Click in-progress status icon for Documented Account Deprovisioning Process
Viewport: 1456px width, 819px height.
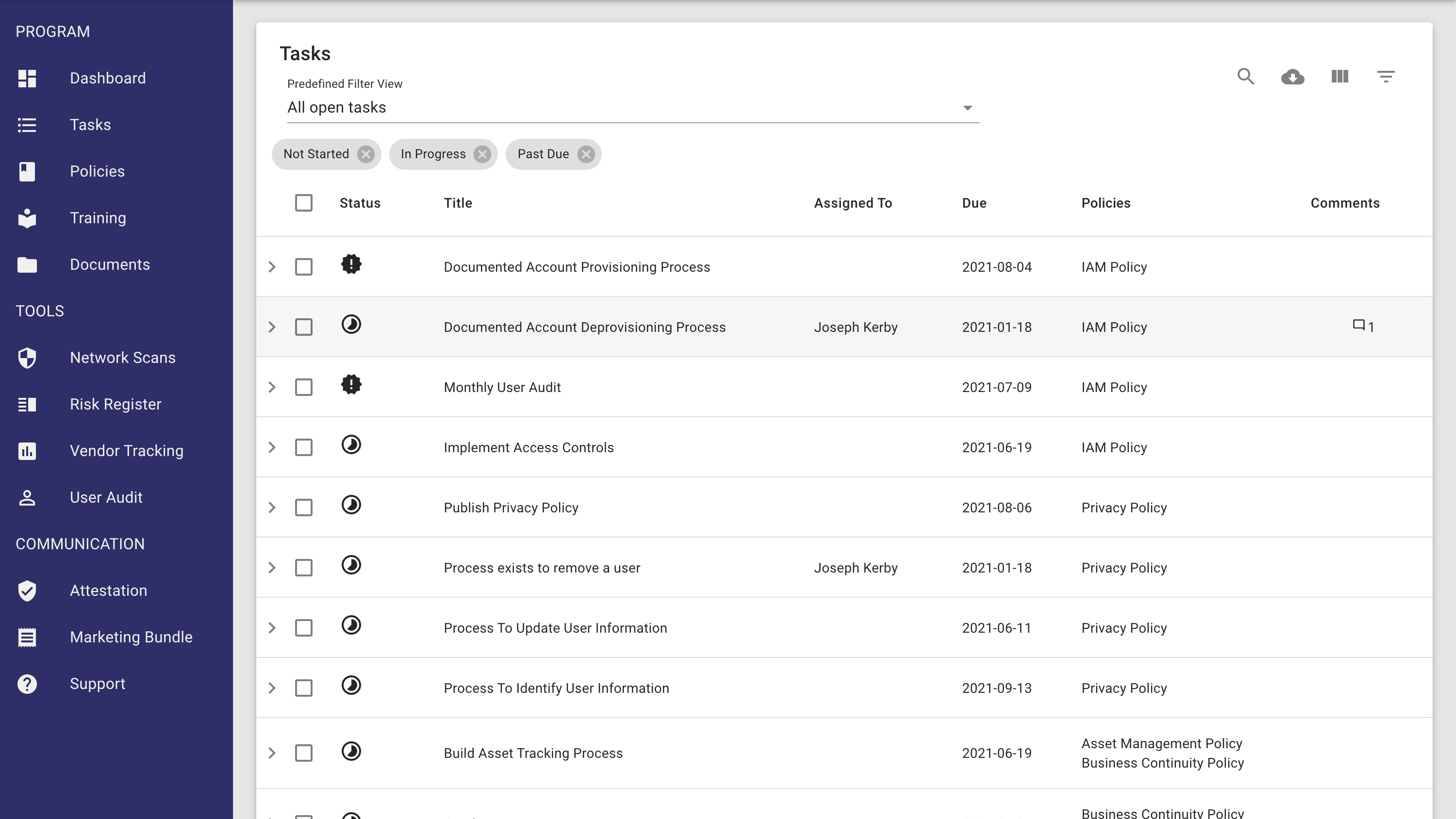point(351,325)
